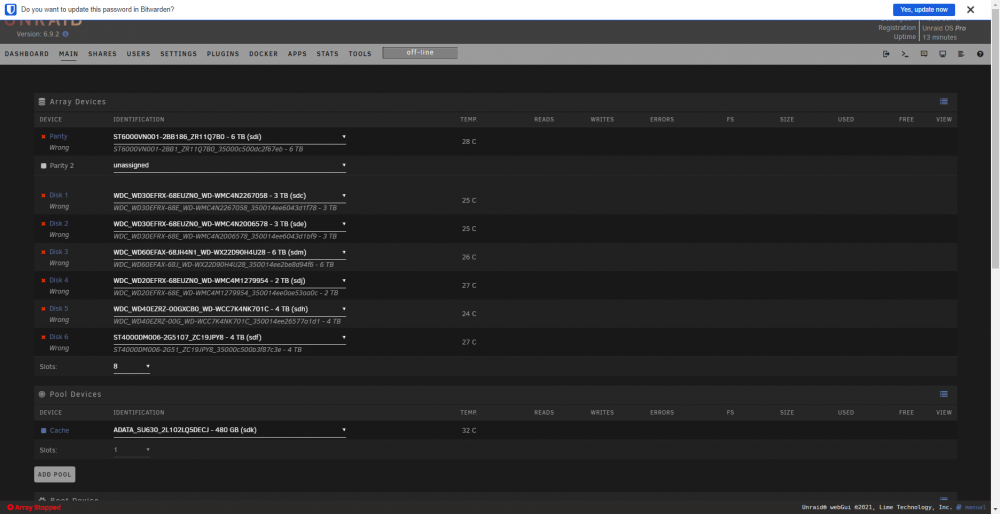Click the red X status icon beside Parity
Viewport: 1000px width, 514px height.
coord(43,136)
